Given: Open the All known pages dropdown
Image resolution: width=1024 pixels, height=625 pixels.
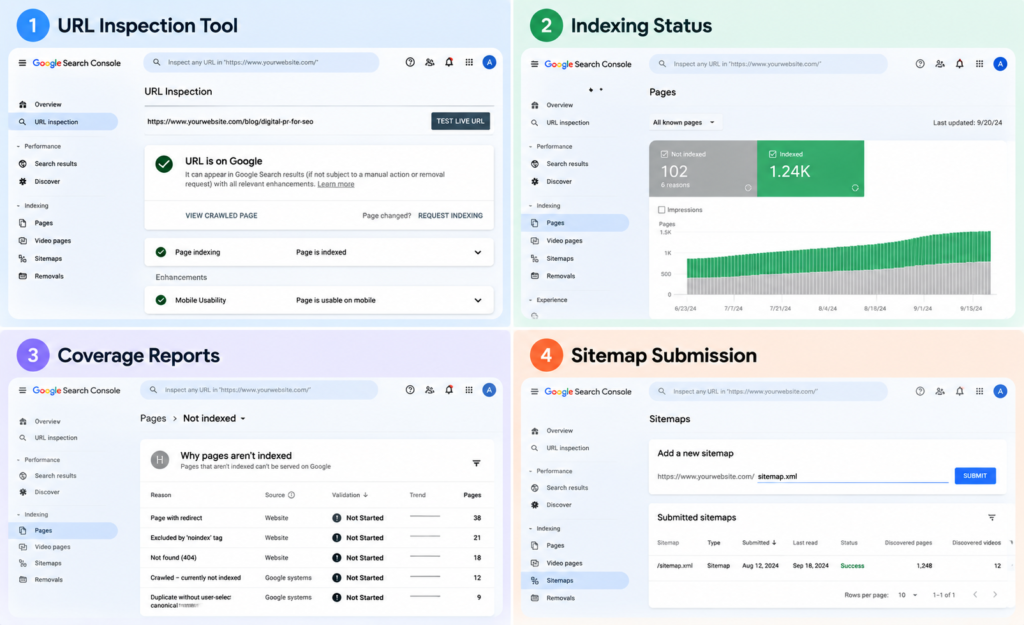Looking at the screenshot, I should pos(684,122).
